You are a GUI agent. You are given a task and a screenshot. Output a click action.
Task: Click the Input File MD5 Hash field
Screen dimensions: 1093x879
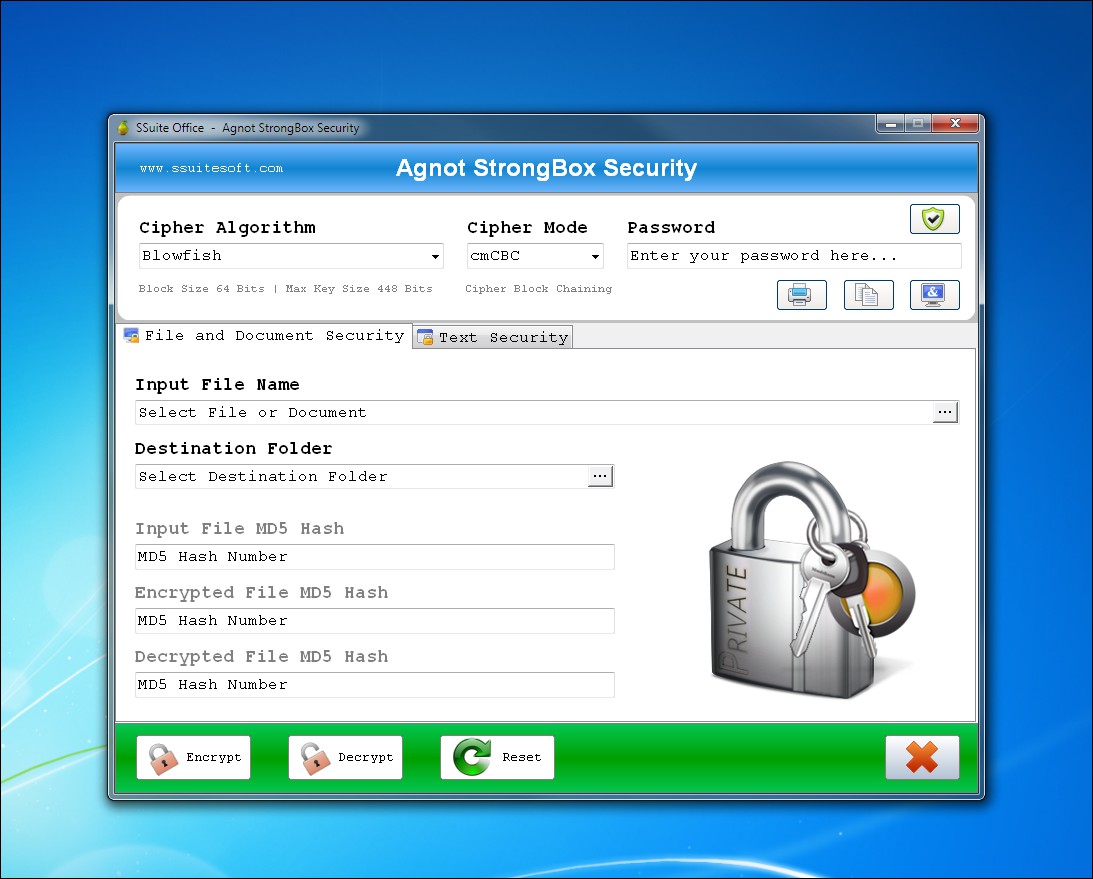coord(375,557)
